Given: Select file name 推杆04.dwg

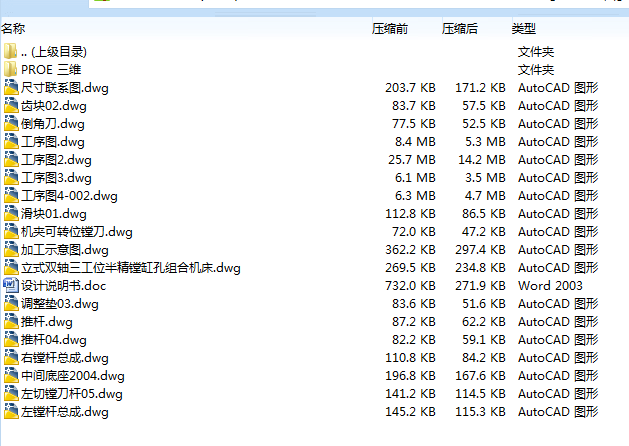Looking at the screenshot, I should [x=54, y=340].
